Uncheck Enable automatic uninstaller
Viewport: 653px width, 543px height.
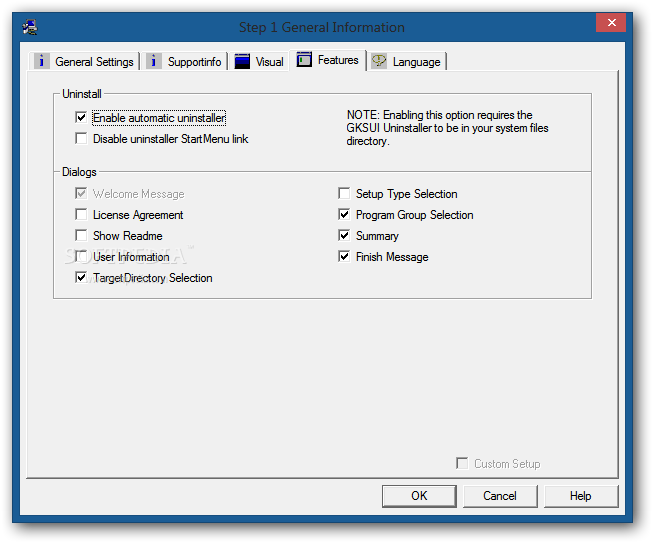coord(81,118)
